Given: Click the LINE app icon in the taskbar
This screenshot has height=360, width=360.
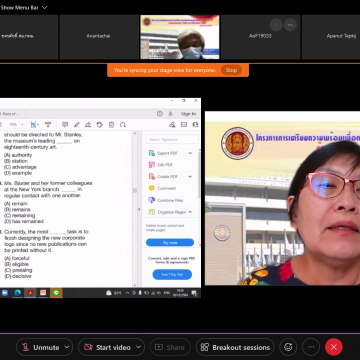Looking at the screenshot, I should 56,293.
